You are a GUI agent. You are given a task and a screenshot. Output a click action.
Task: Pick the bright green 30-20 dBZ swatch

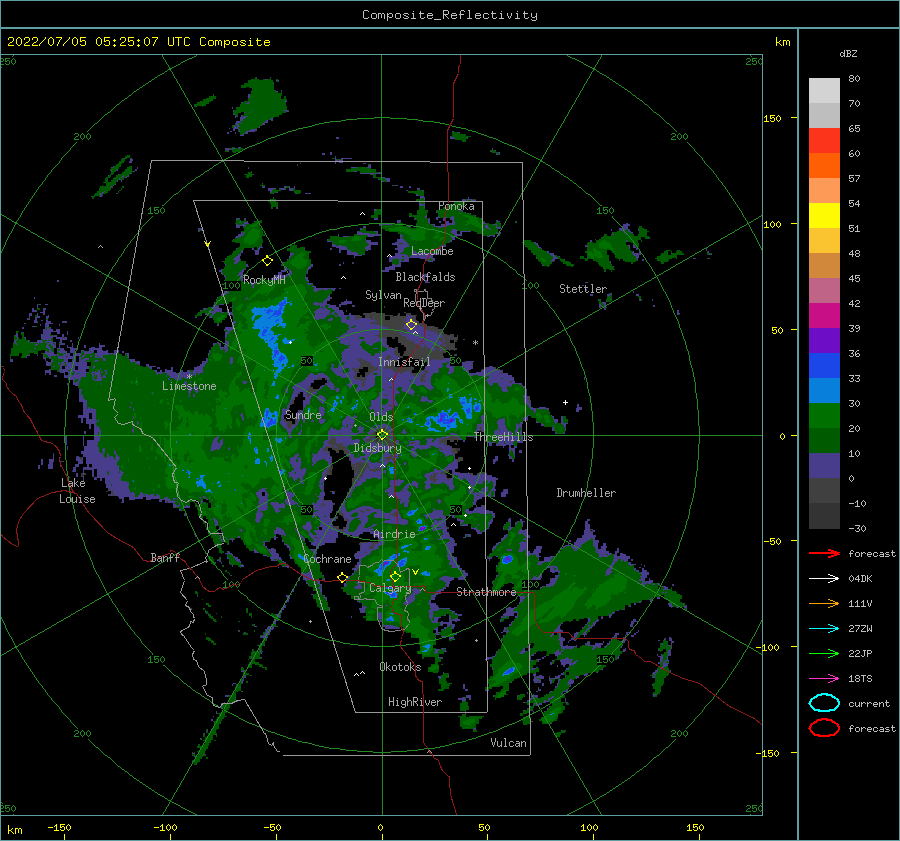pos(824,416)
